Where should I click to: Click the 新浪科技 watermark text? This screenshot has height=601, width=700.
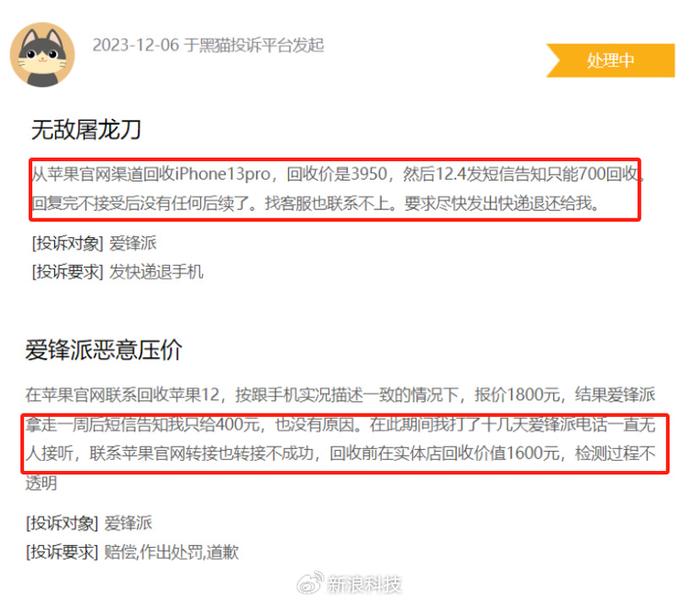[x=364, y=584]
